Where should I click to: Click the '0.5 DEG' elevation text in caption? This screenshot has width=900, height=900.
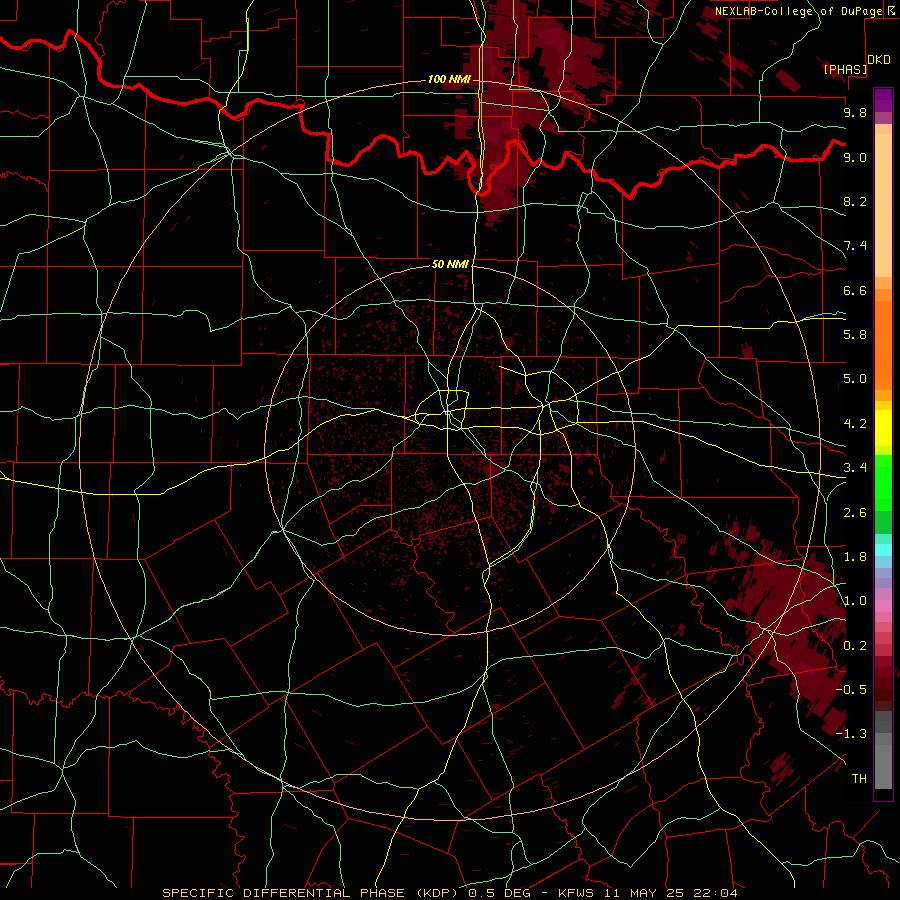500,893
